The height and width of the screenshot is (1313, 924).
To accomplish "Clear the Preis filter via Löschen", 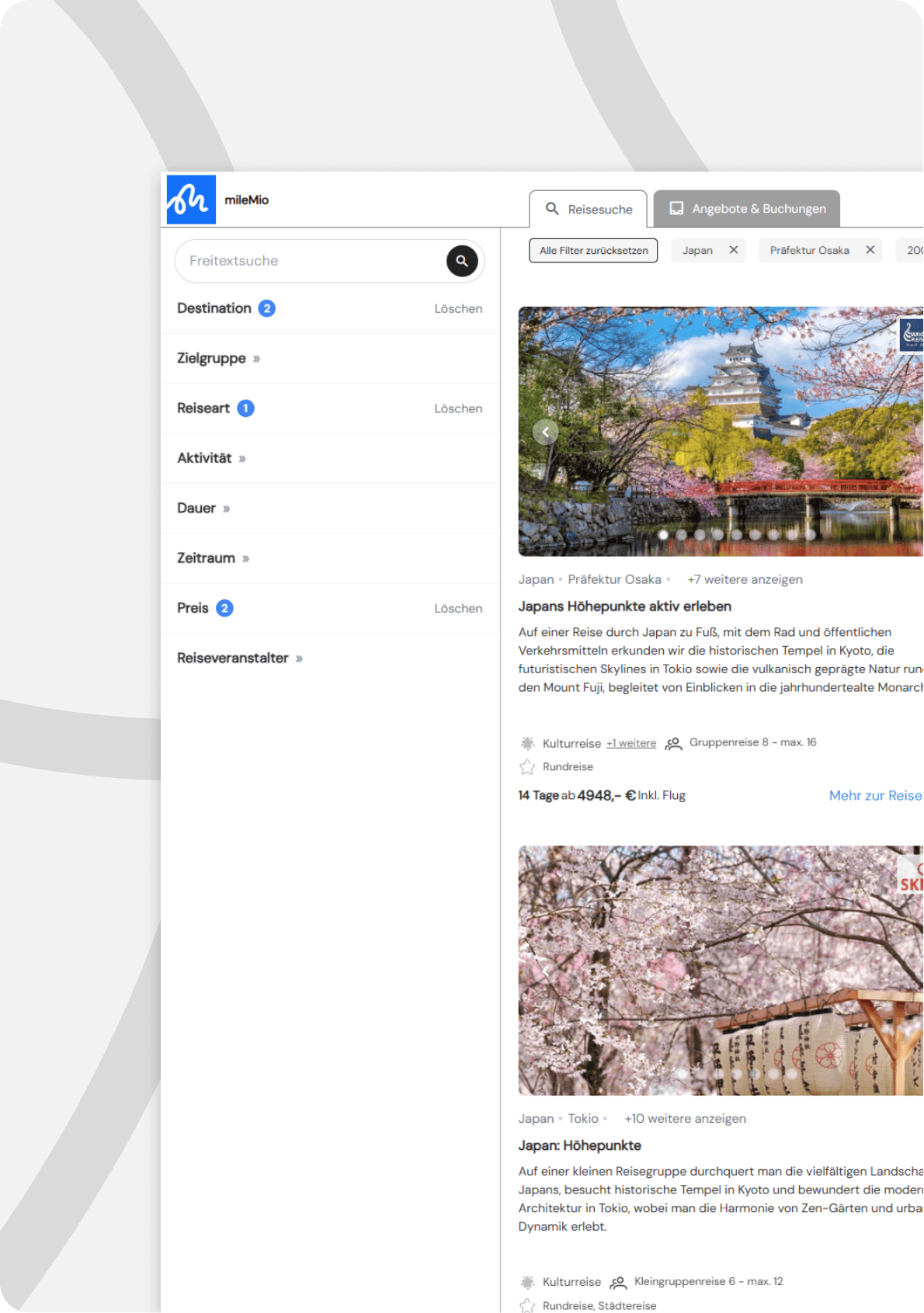I will click(458, 608).
